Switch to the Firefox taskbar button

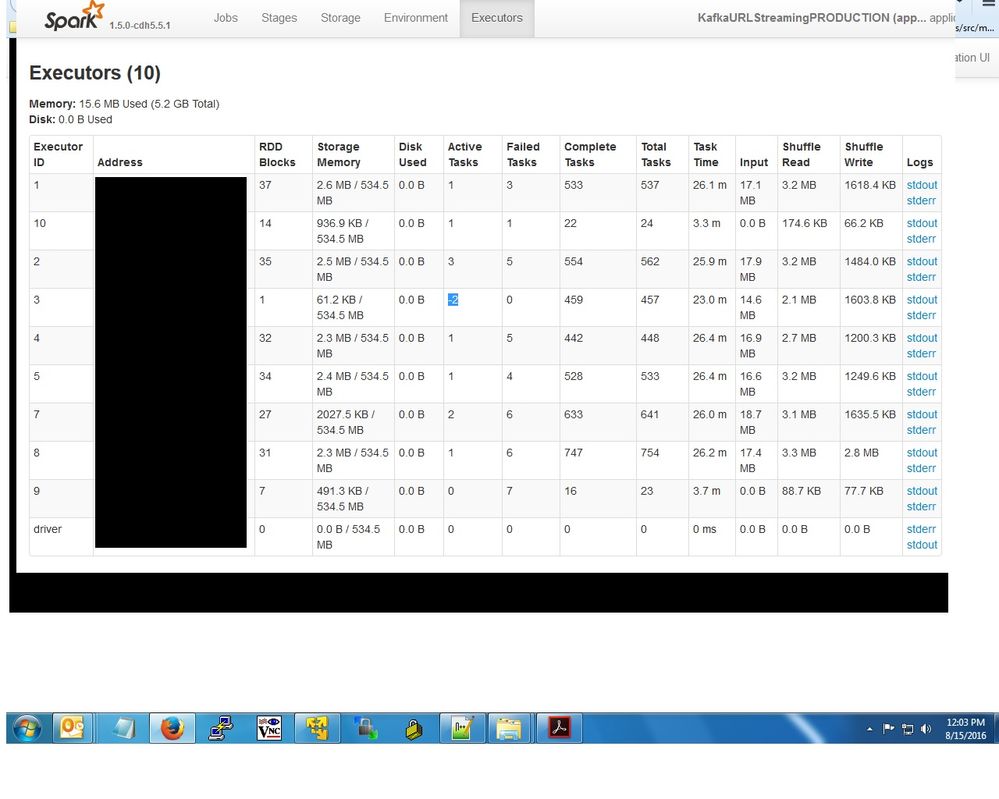(171, 728)
